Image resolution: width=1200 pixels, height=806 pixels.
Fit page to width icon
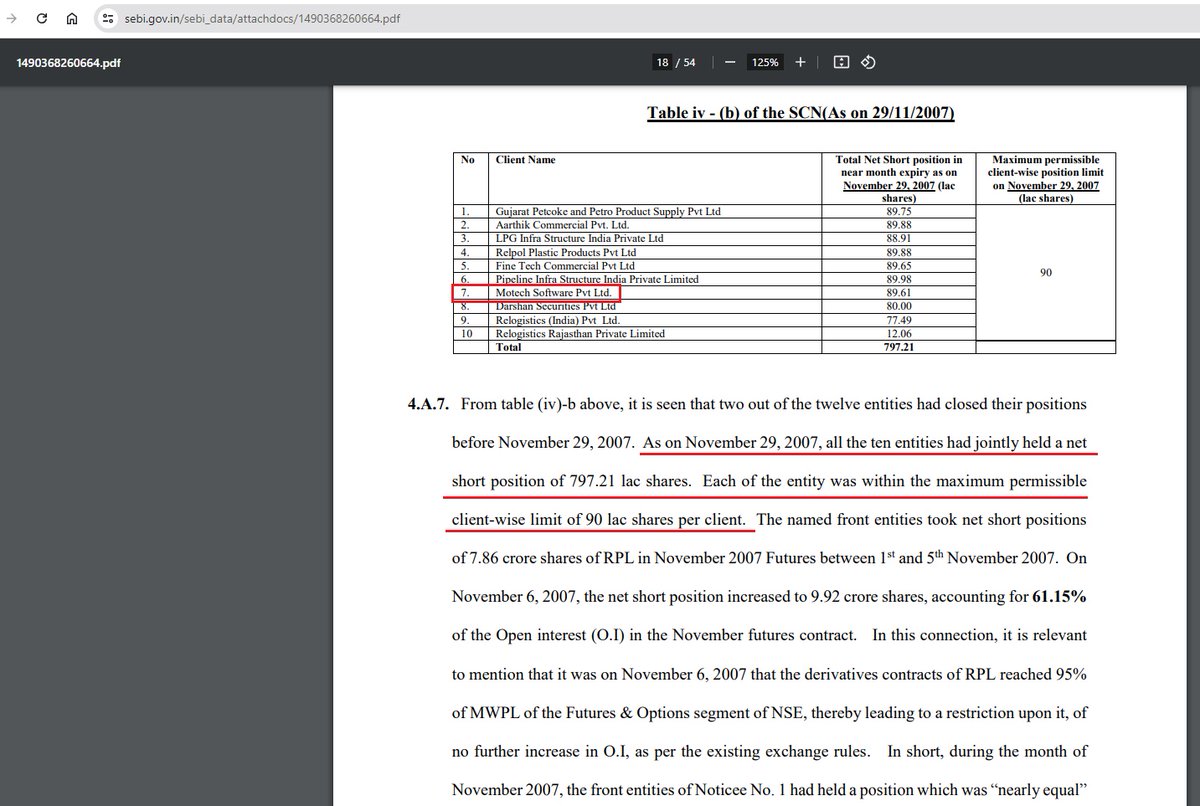(x=841, y=62)
